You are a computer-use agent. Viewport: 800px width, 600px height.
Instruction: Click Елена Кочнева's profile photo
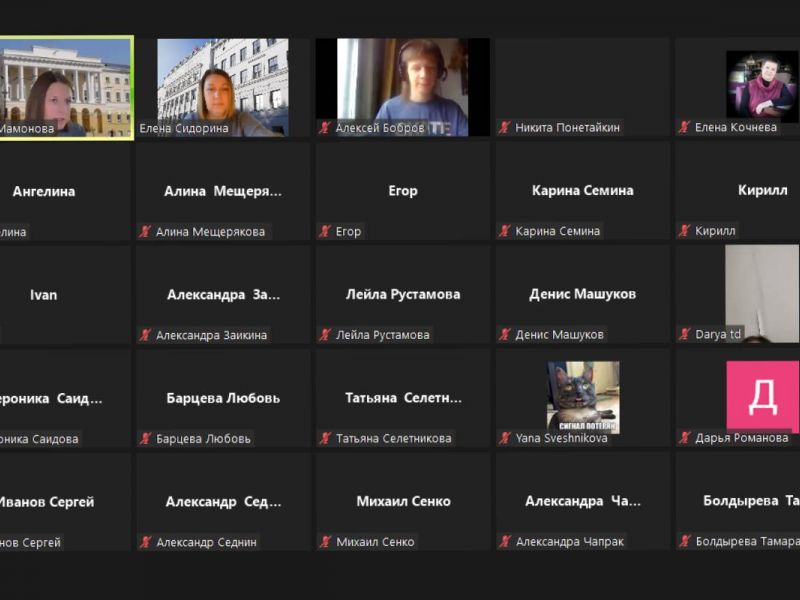click(762, 84)
